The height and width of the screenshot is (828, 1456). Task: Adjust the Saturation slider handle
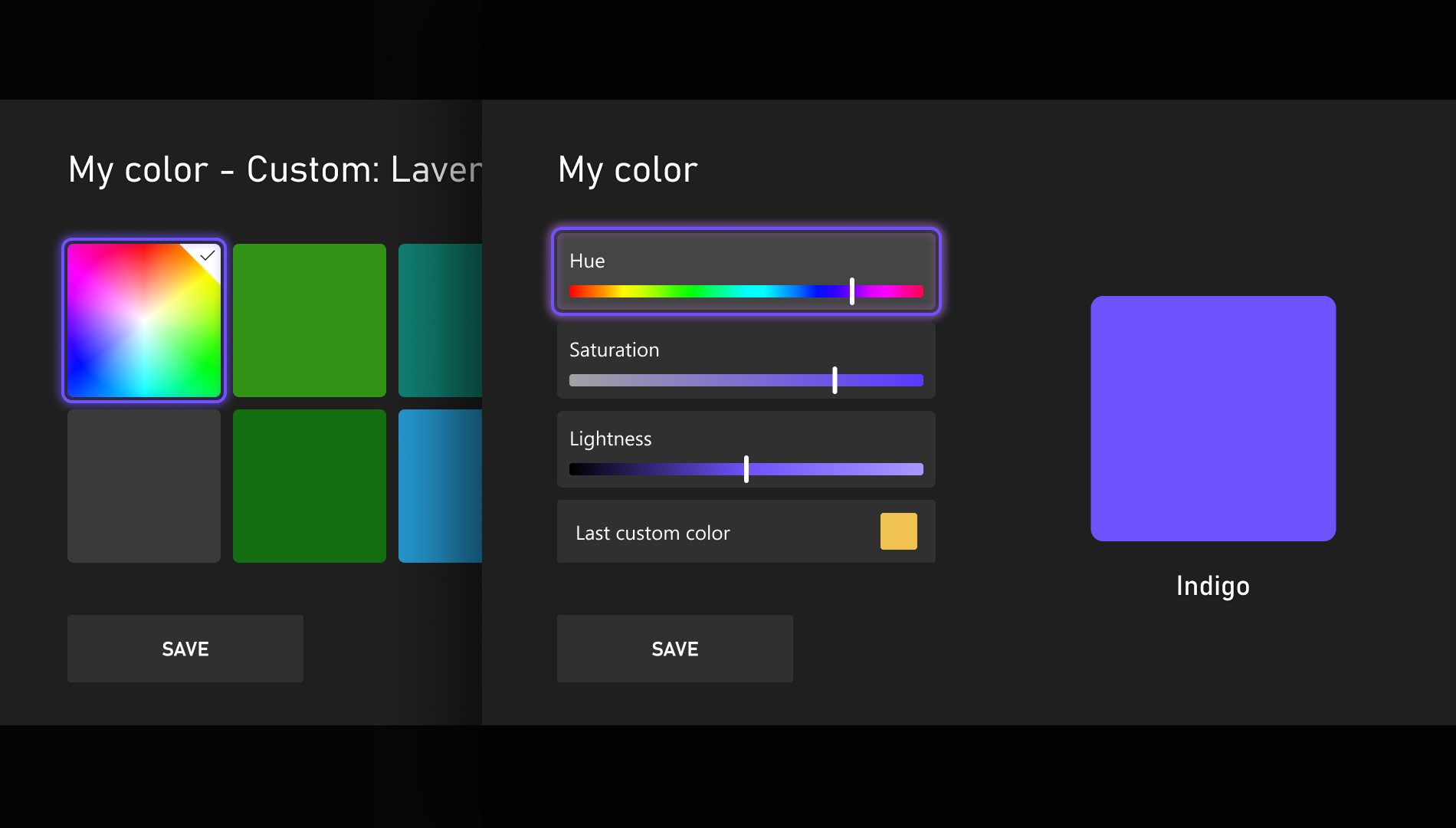(x=835, y=380)
